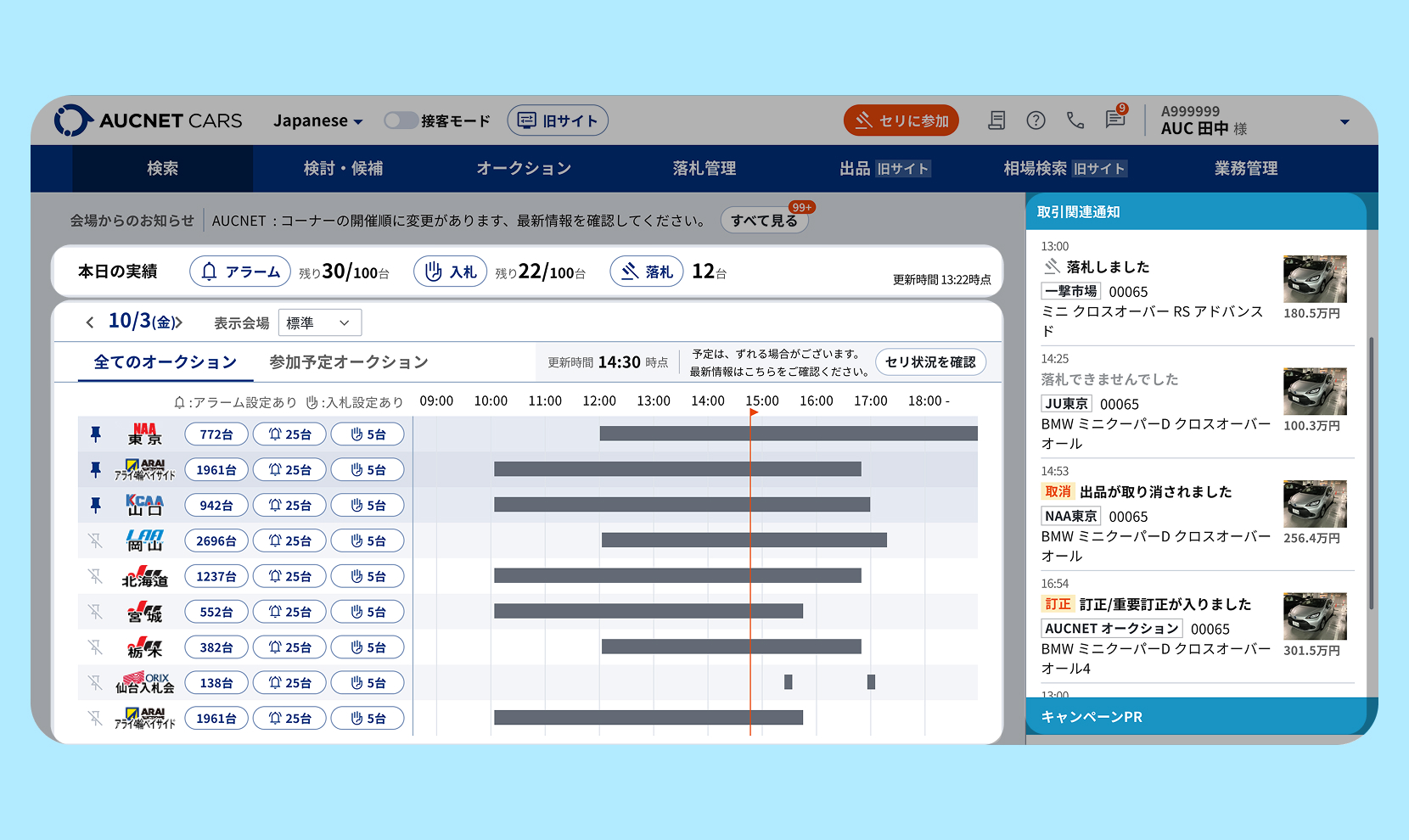Switch to 参加予定オークション tab
This screenshot has height=840, width=1409.
click(348, 362)
